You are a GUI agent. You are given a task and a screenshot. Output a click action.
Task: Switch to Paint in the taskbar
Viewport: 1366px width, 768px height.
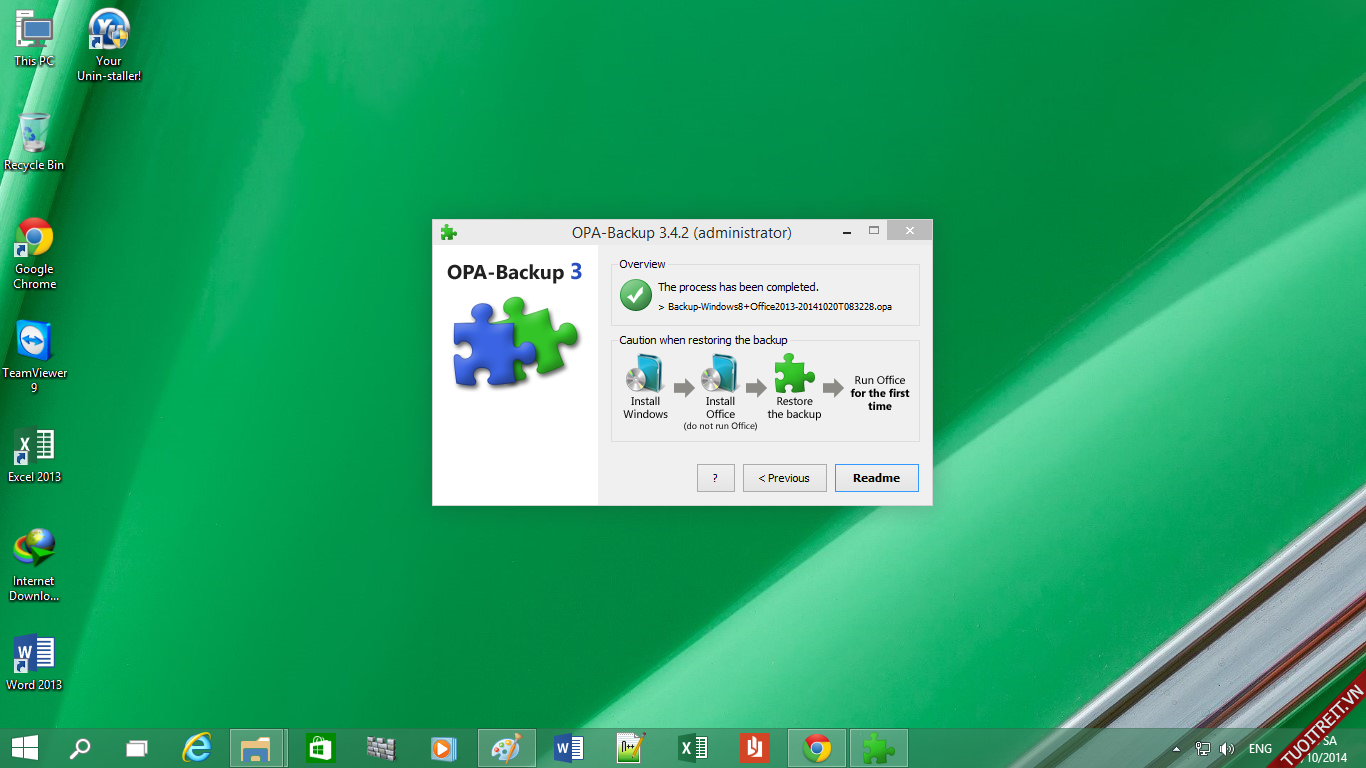point(507,747)
